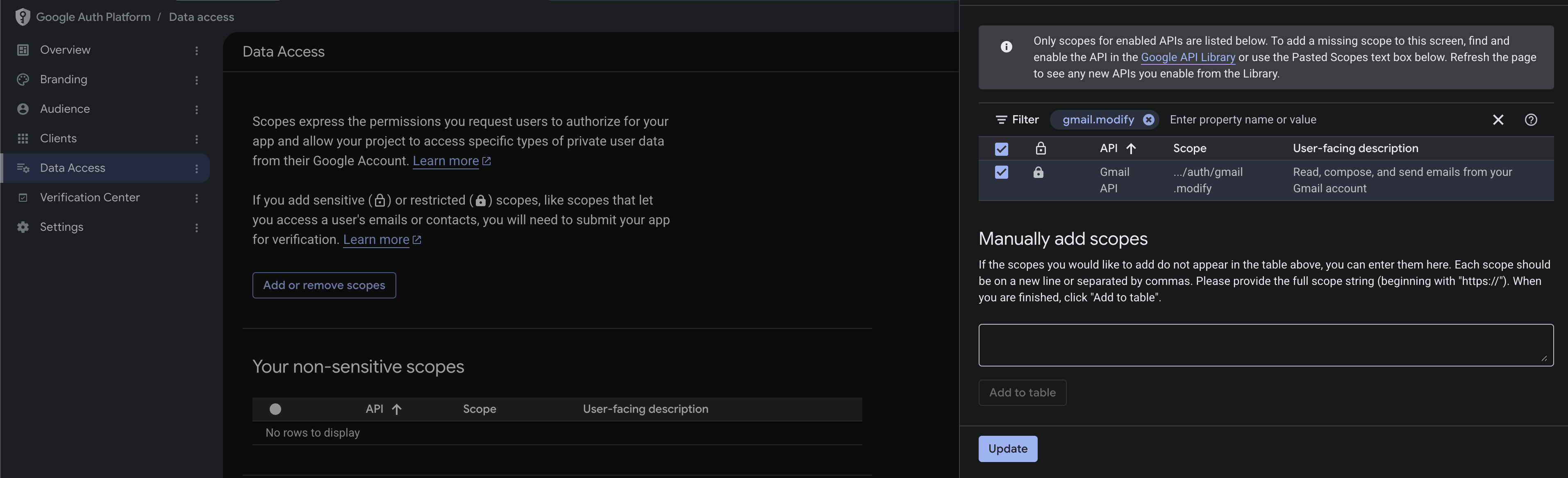1568x478 pixels.
Task: Click the Verification Center check icon
Action: pos(23,198)
